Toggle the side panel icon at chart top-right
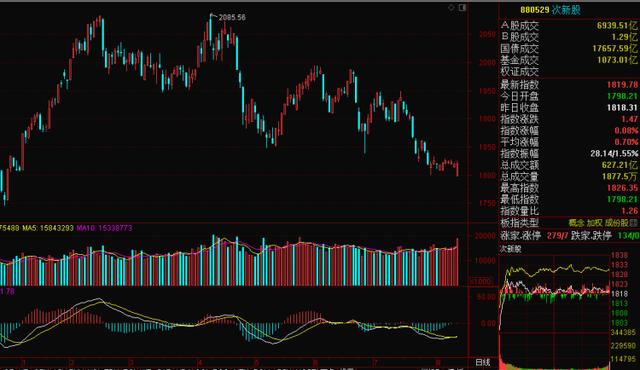The image size is (640, 370). click(x=462, y=8)
